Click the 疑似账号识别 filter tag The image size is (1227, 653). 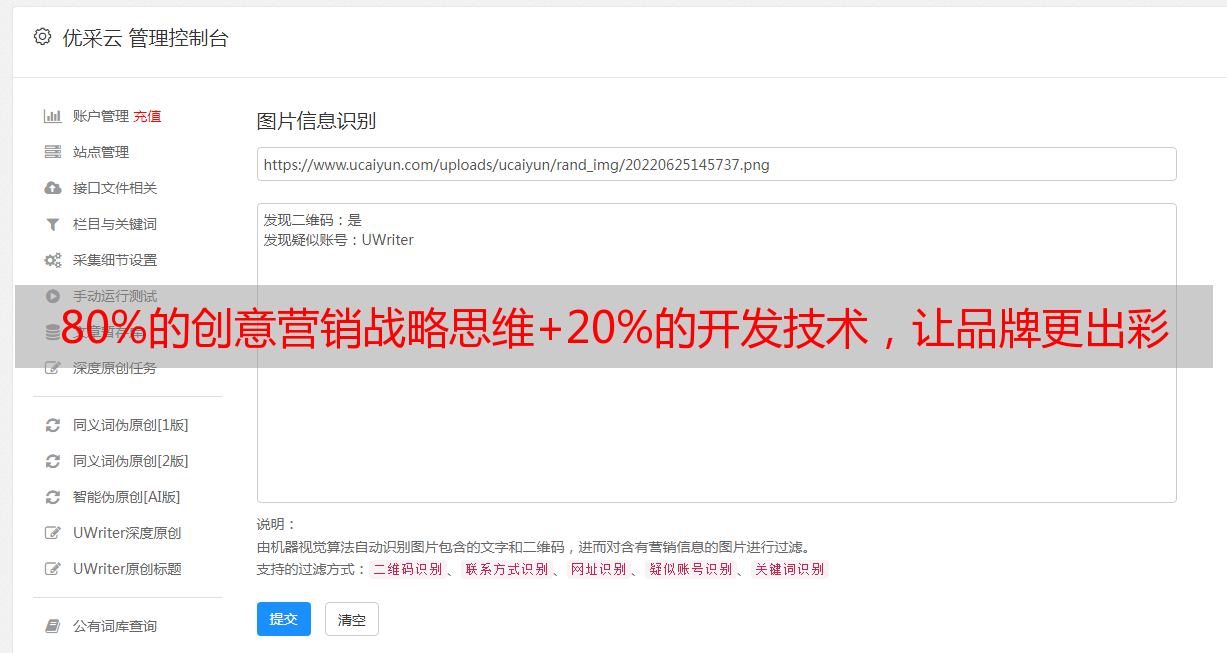(x=690, y=569)
